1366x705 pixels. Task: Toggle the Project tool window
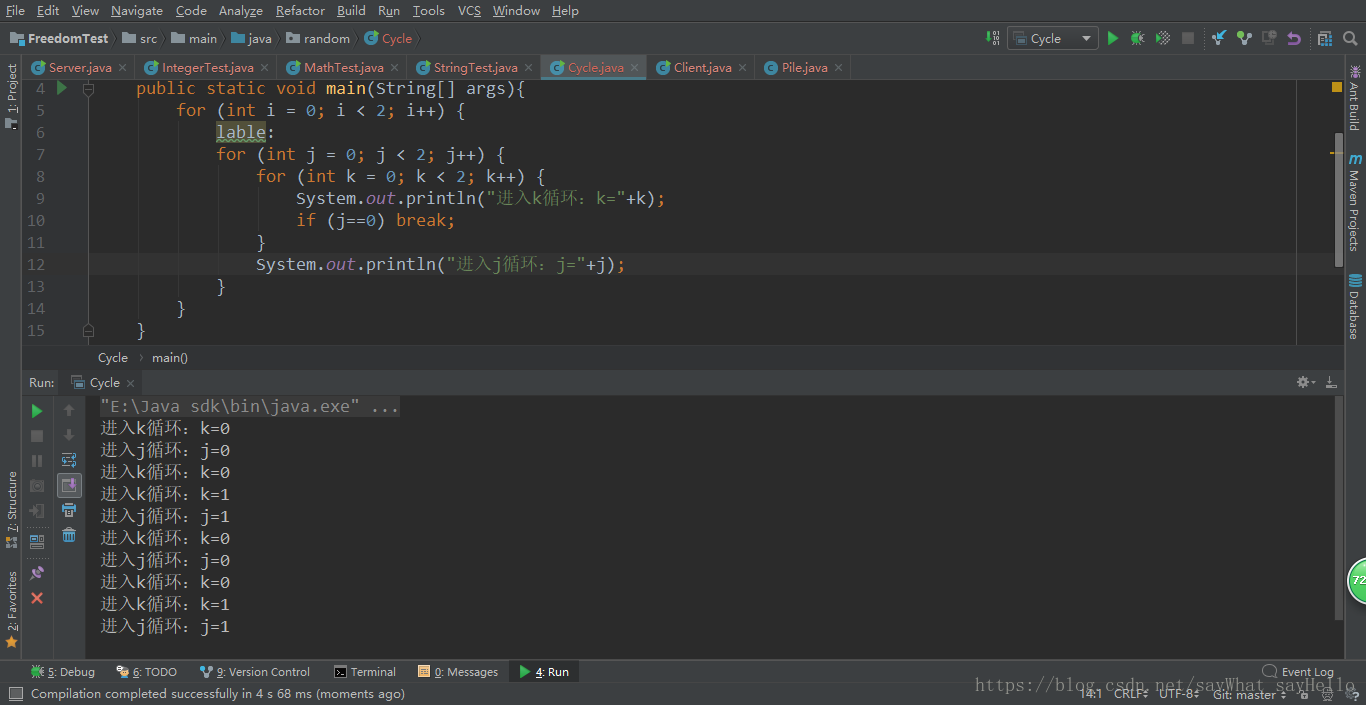click(x=11, y=97)
